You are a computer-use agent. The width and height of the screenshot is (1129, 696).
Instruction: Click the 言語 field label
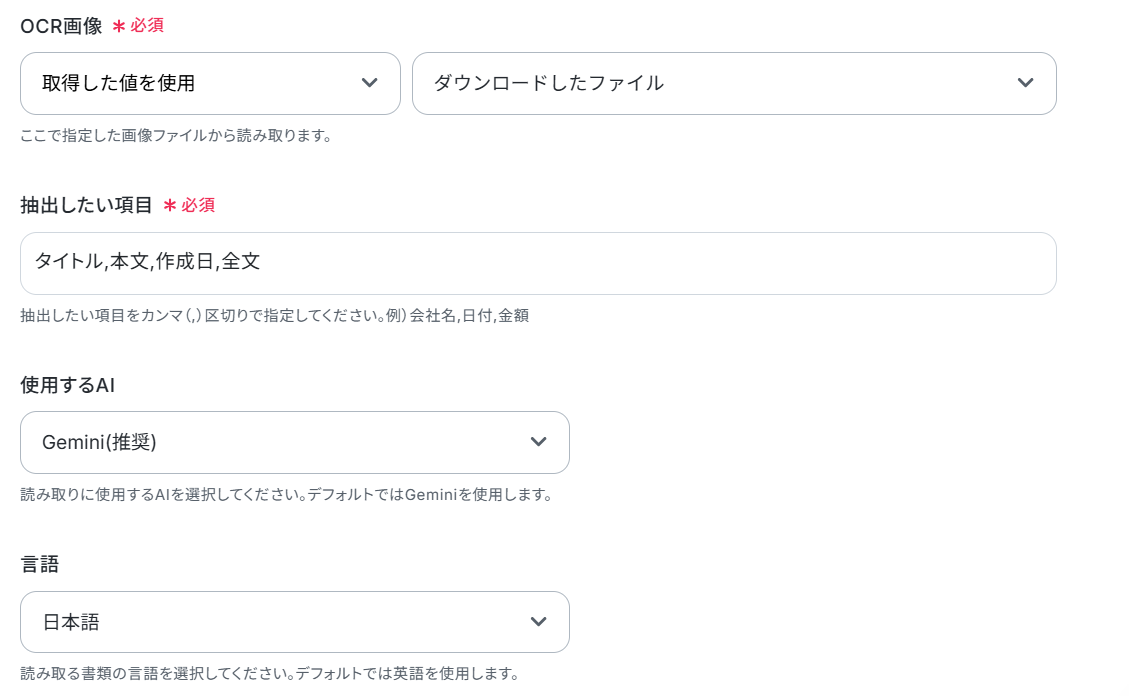(40, 564)
